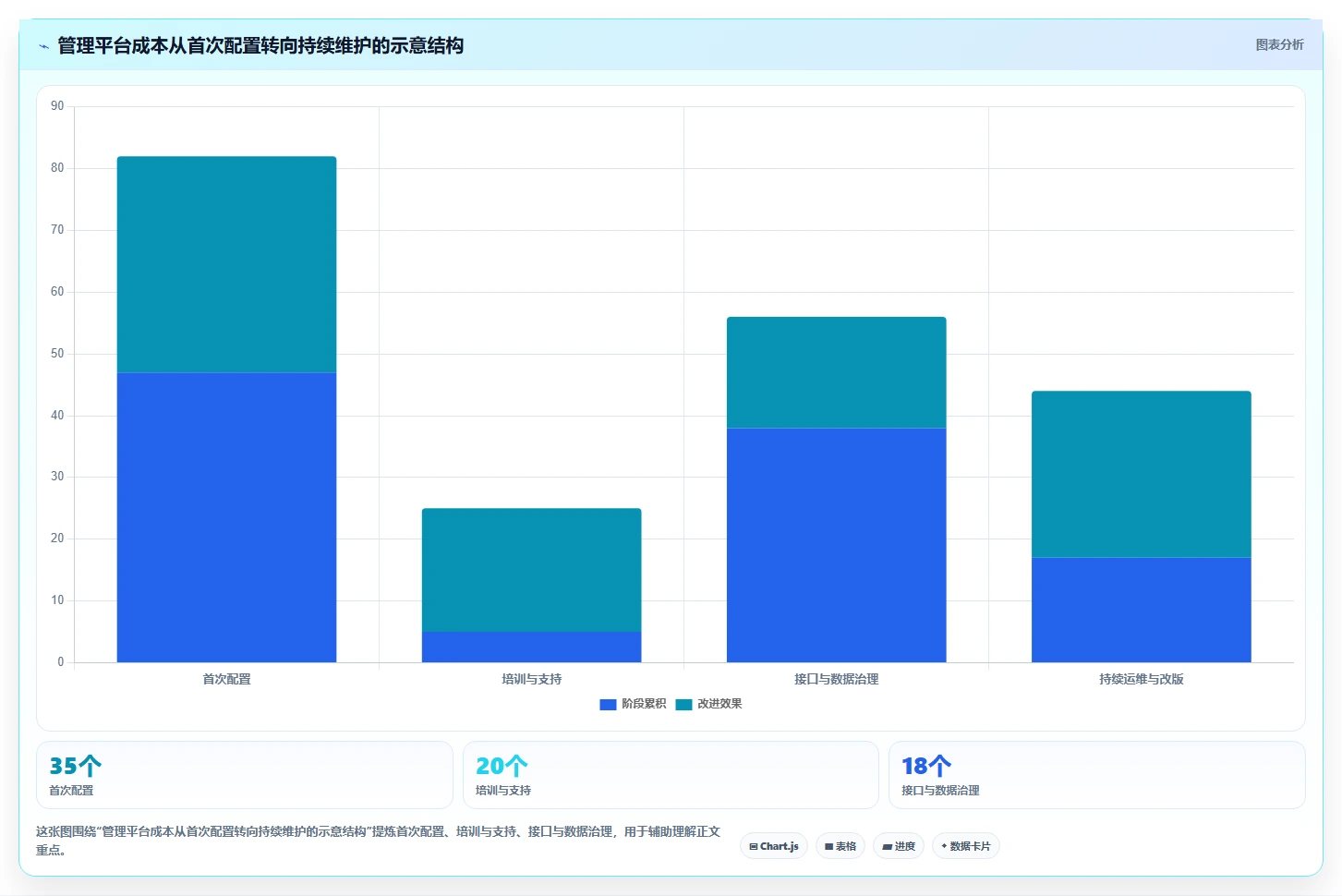Screen dimensions: 1342x896
Task: Click the blue 阶段累积 legend color box
Action: (608, 704)
